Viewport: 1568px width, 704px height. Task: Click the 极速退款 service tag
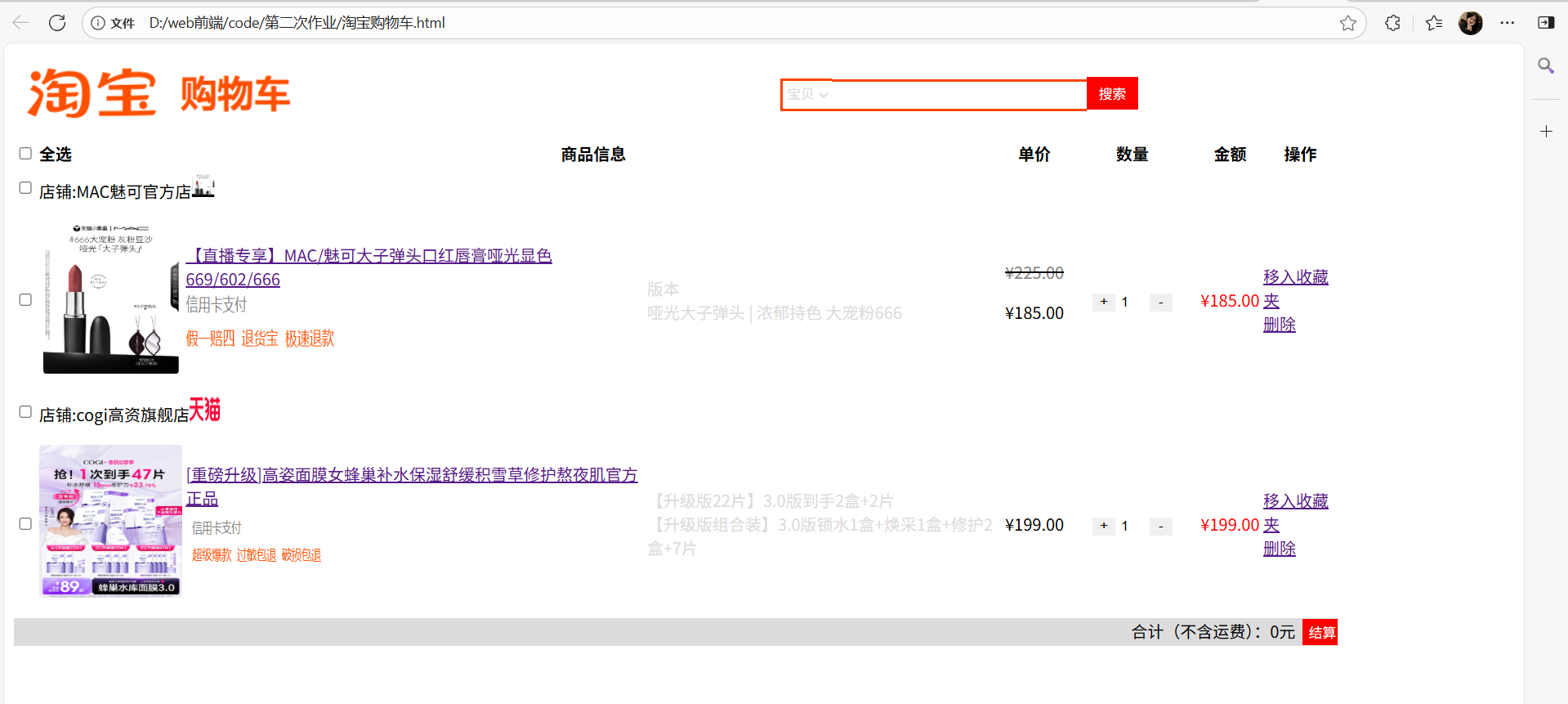click(x=310, y=339)
